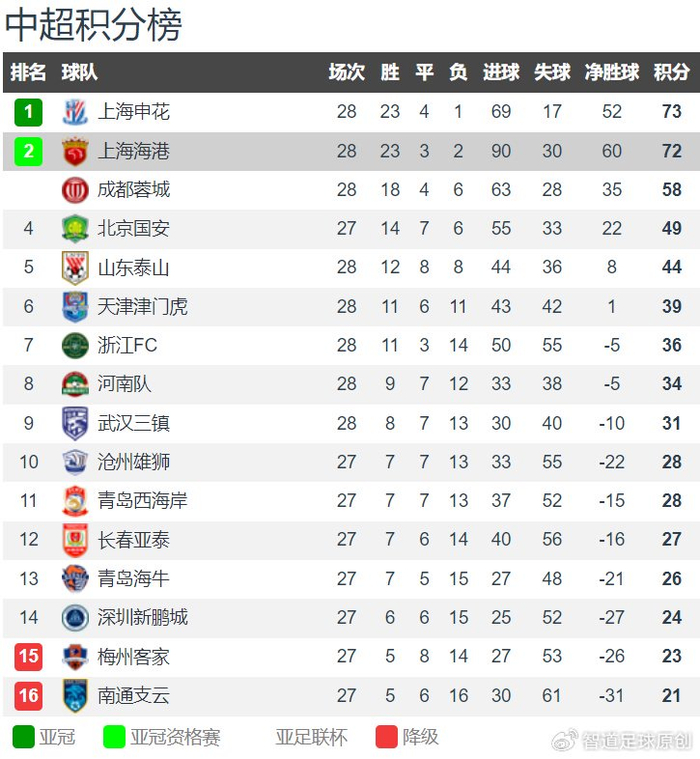Select the 梅州客家 team name
The height and width of the screenshot is (759, 700).
134,657
